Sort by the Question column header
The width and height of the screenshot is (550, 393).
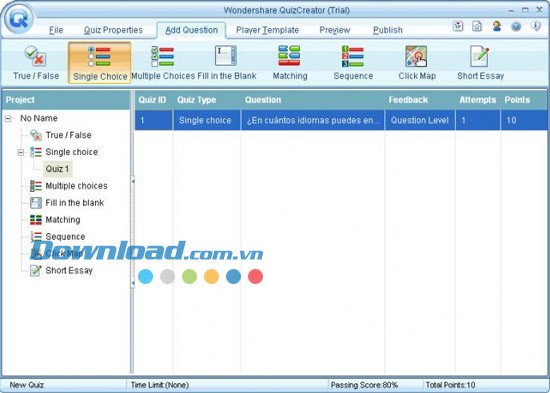point(313,100)
